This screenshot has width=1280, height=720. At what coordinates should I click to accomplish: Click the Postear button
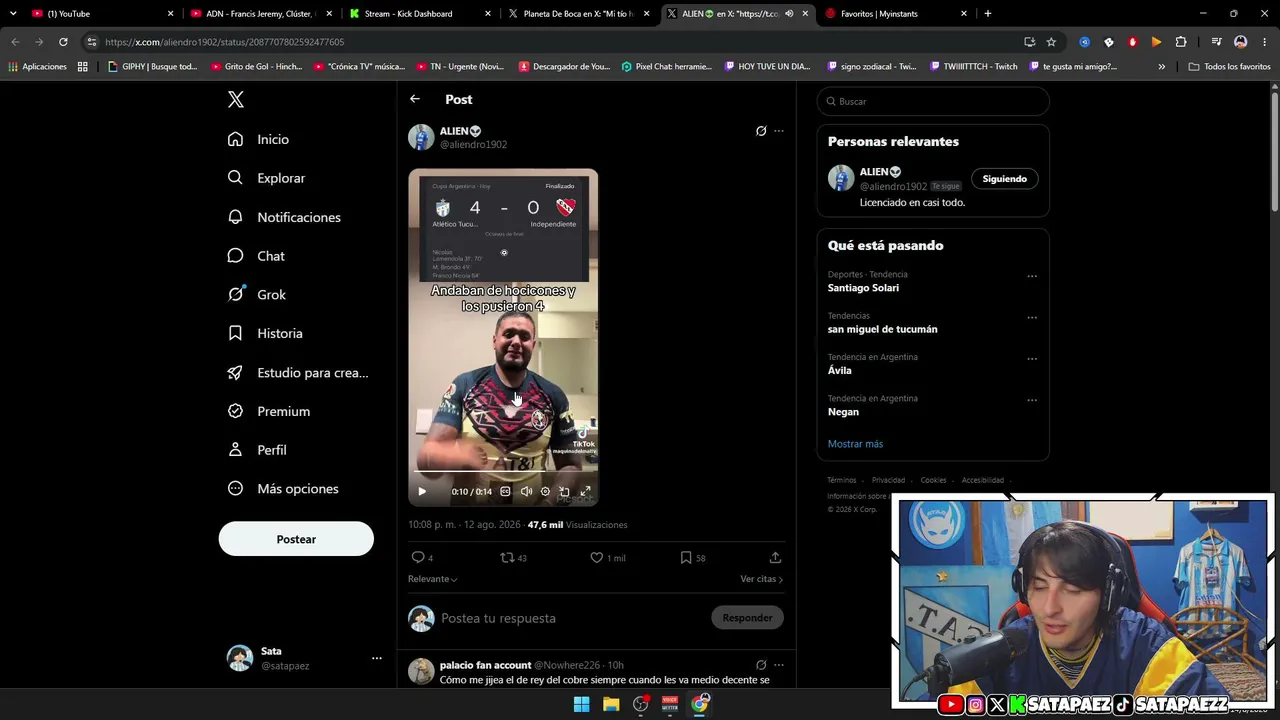pos(296,539)
